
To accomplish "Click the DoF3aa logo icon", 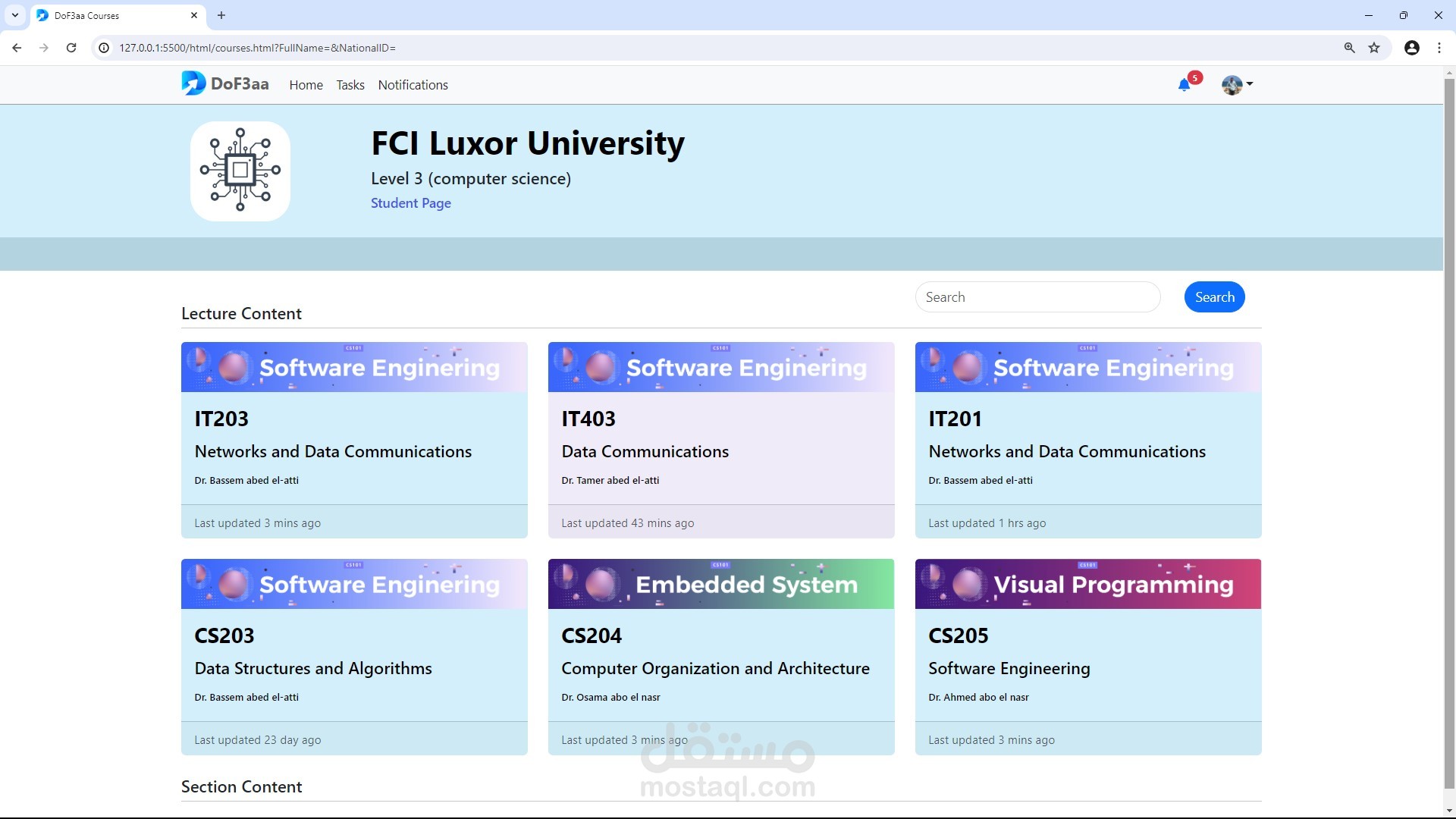I will 193,83.
